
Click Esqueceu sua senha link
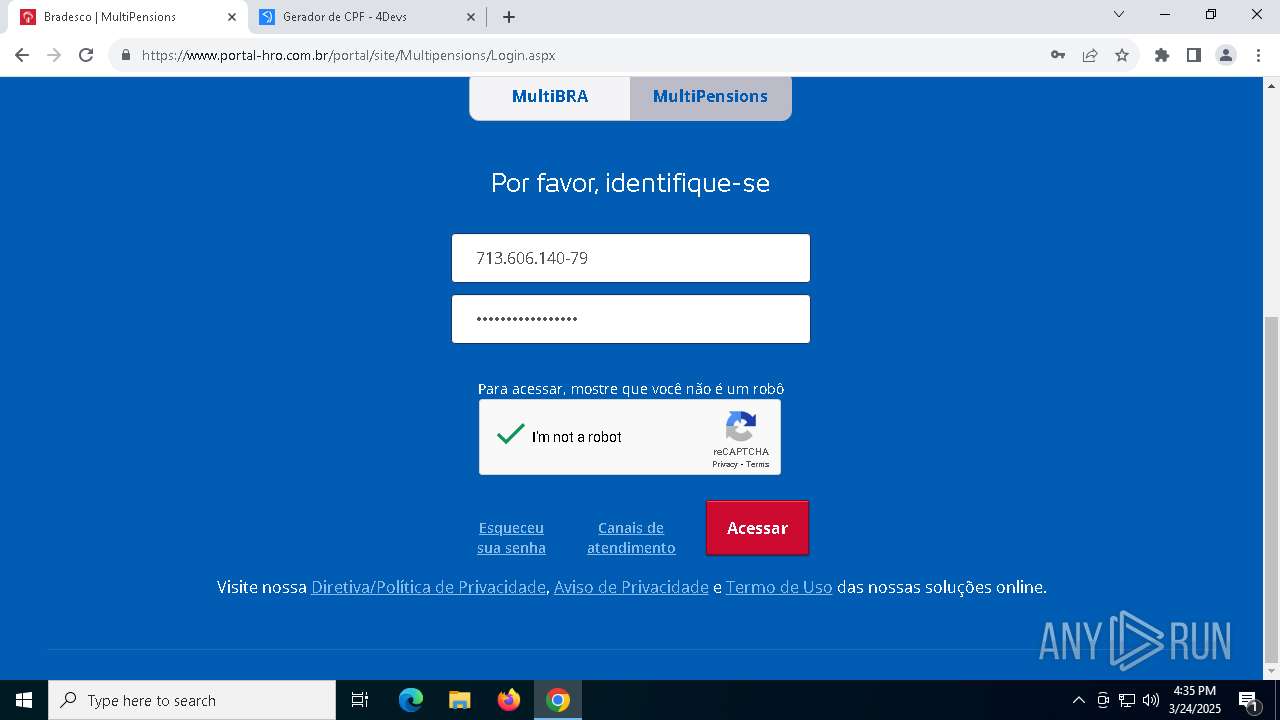coord(511,538)
